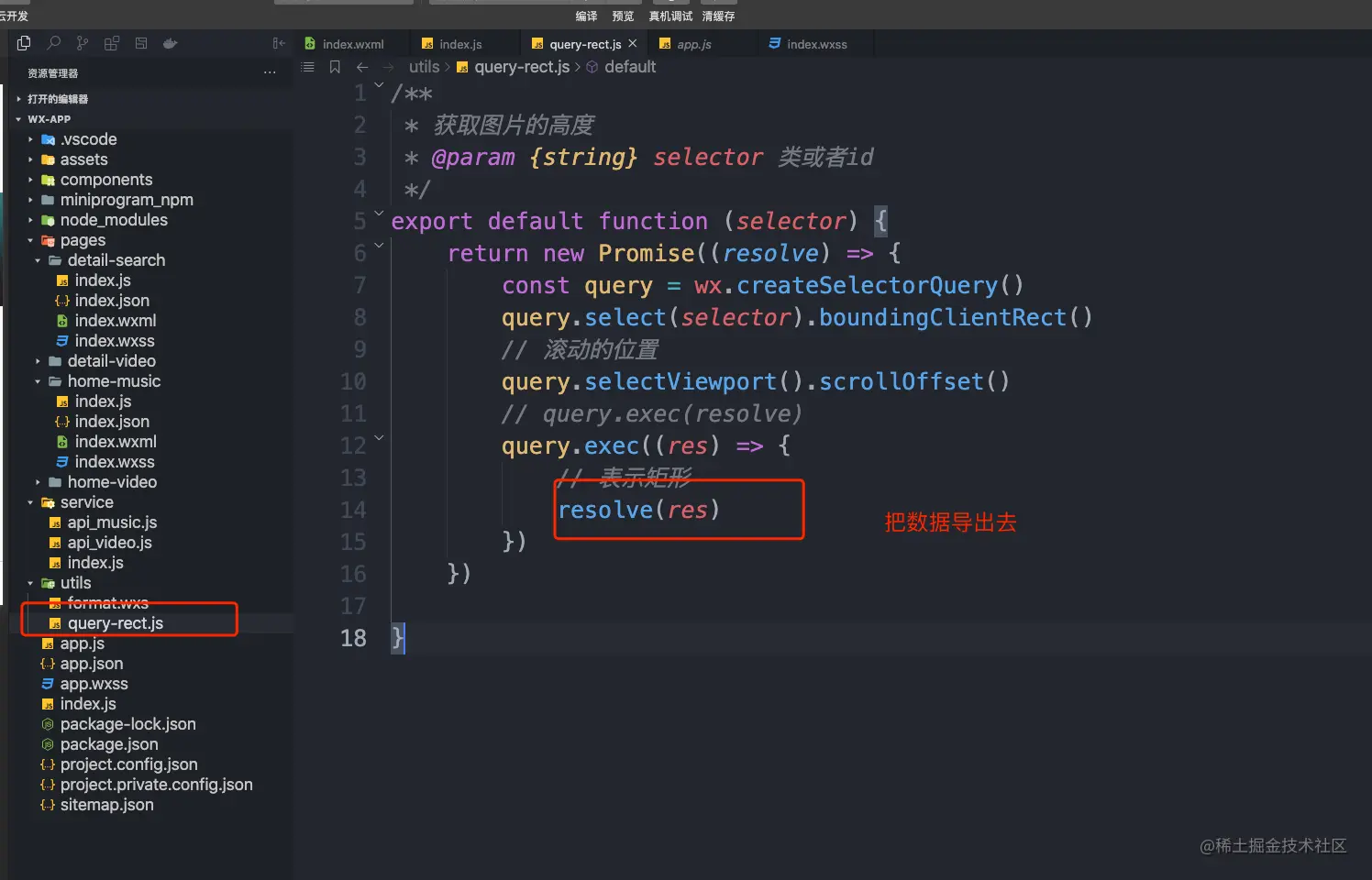Open the Extensions blocks icon

tap(112, 43)
